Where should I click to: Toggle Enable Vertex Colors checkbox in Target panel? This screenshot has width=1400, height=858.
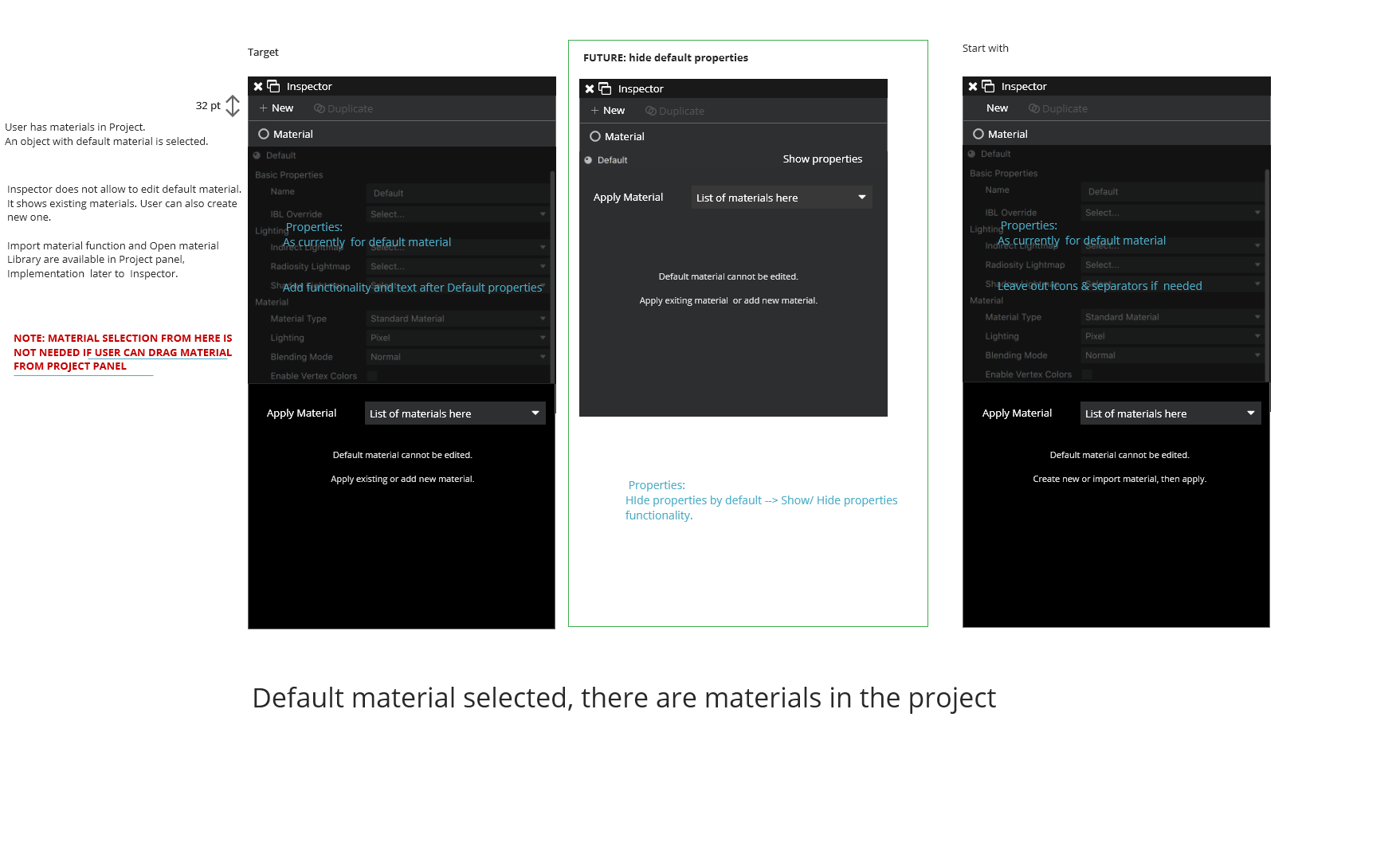(372, 376)
